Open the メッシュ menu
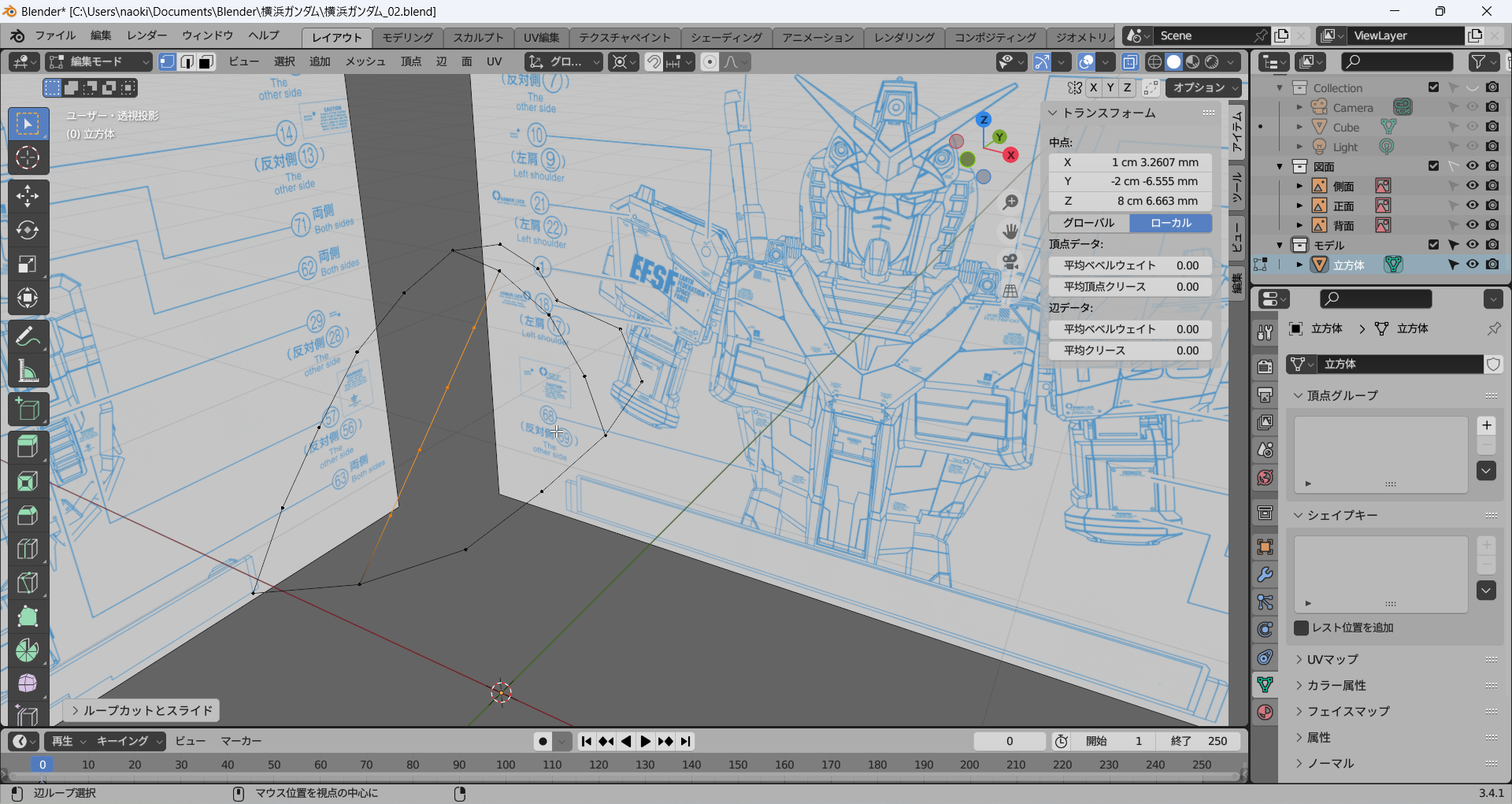Screen dimensions: 1512x804 pyautogui.click(x=365, y=62)
